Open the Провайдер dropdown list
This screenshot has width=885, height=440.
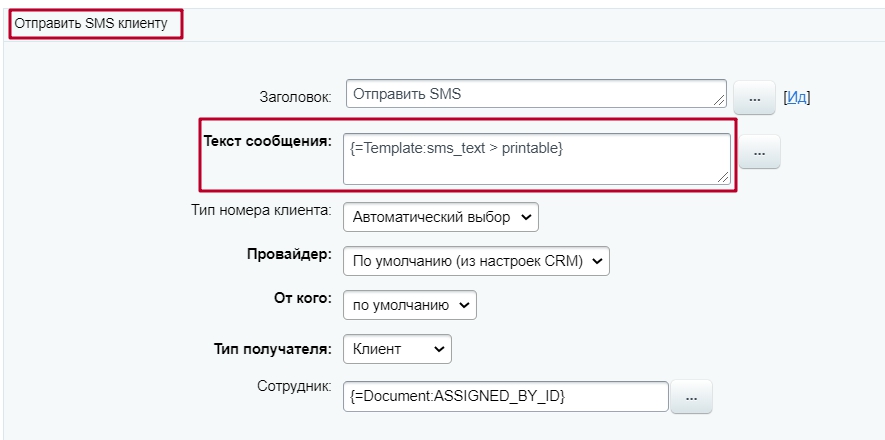pyautogui.click(x=475, y=260)
